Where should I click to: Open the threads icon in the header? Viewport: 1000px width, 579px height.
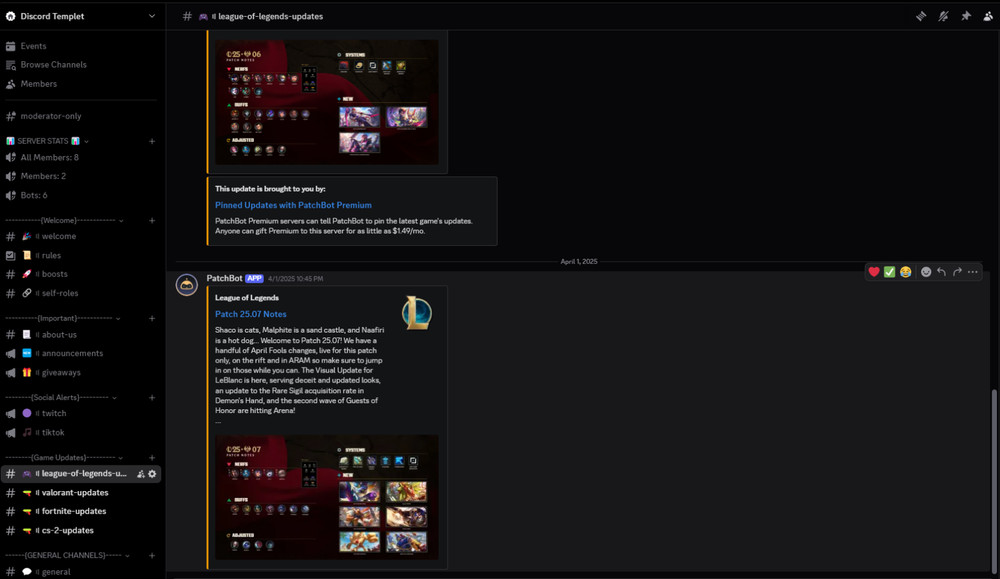coord(921,16)
